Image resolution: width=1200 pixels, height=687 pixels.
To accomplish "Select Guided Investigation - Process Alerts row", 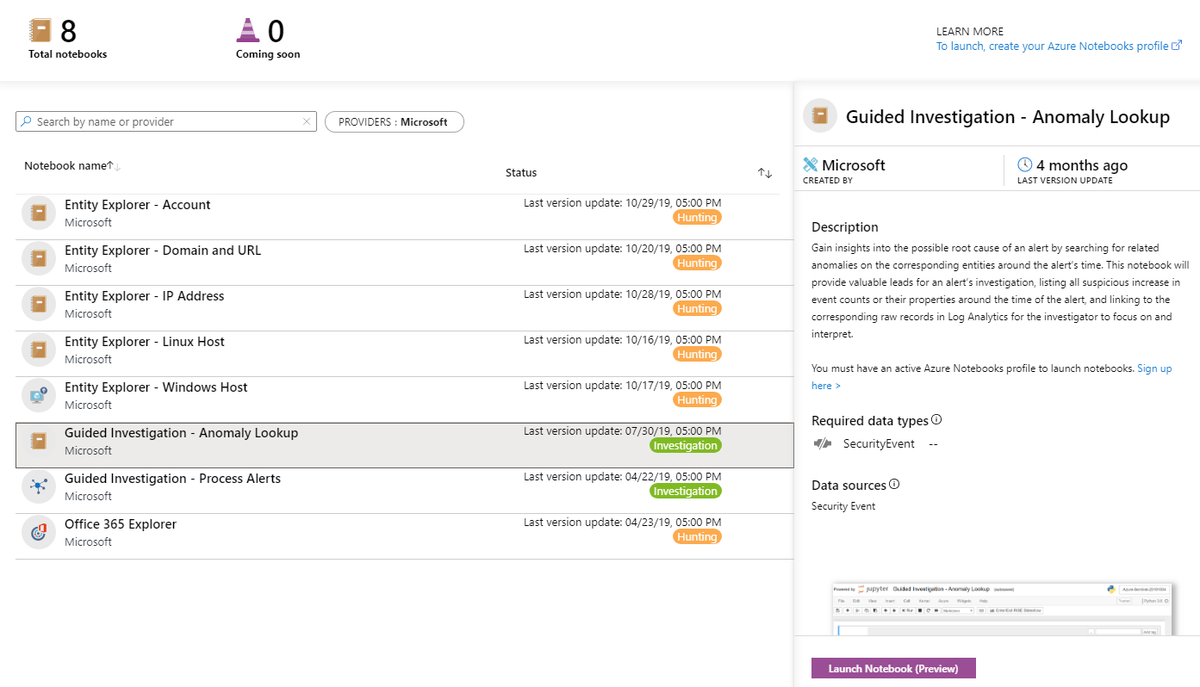I will point(405,491).
